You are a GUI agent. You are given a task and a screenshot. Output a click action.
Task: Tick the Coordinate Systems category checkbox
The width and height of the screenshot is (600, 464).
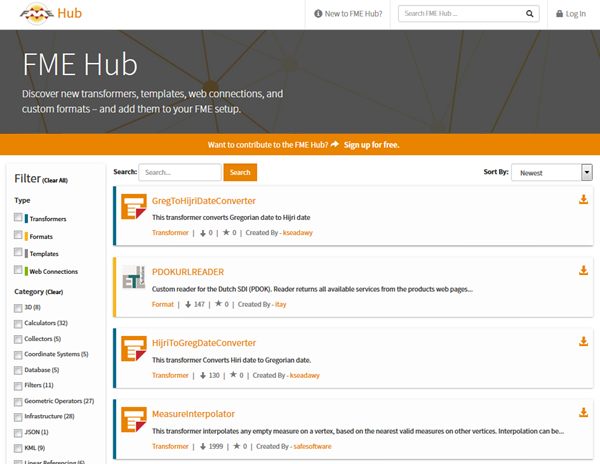coord(18,355)
